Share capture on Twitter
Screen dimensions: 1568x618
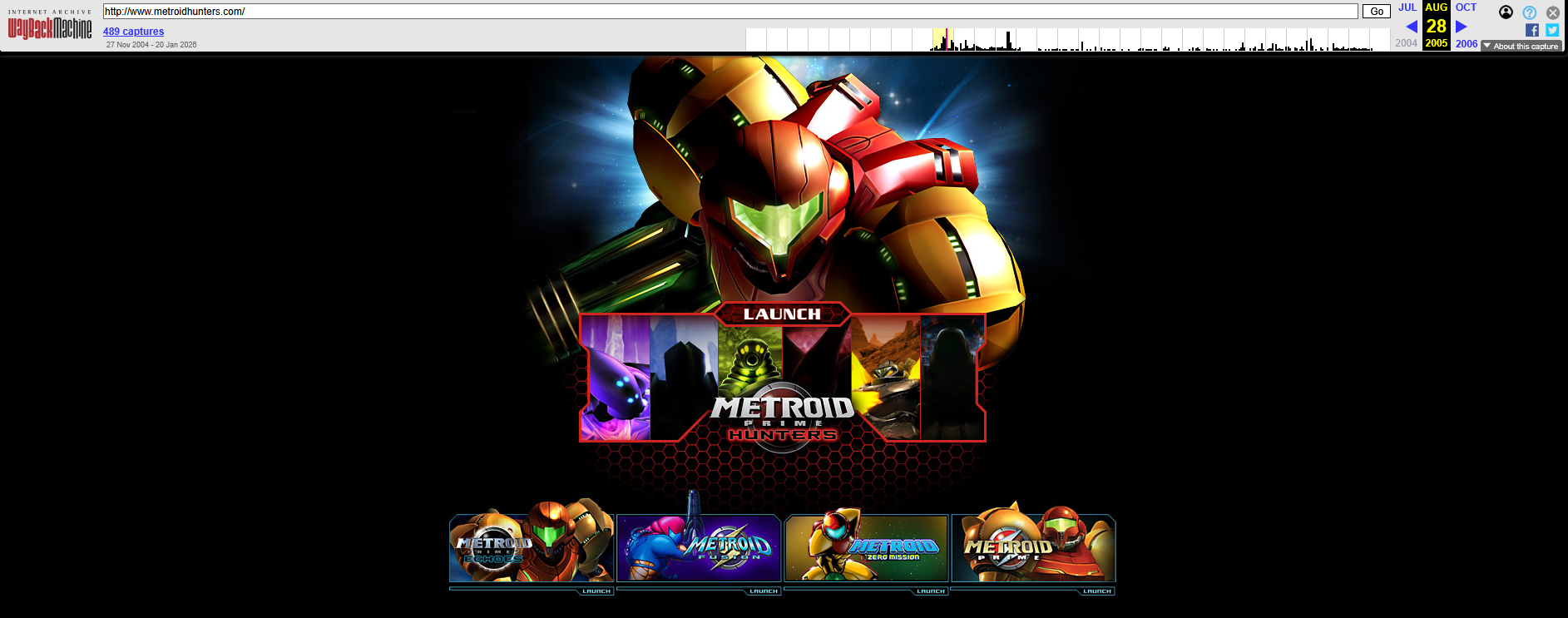coord(1552,30)
